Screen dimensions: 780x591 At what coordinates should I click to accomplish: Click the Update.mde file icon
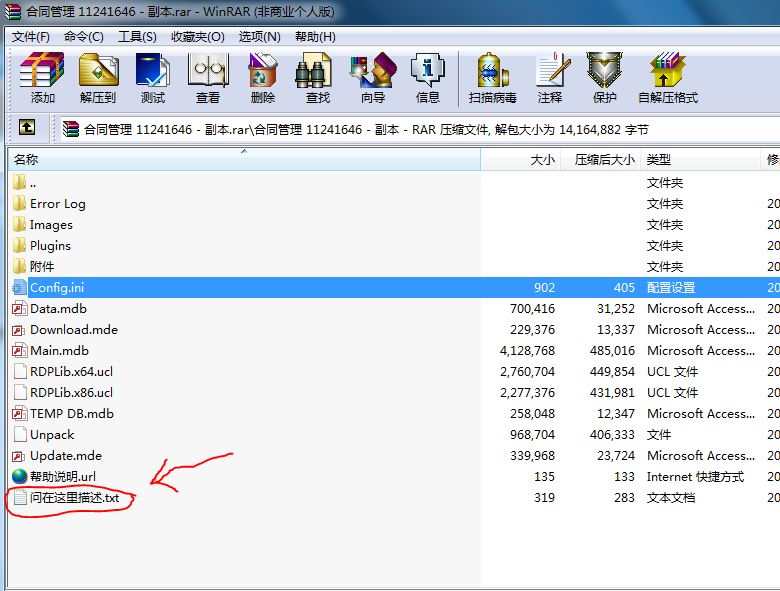pos(19,455)
